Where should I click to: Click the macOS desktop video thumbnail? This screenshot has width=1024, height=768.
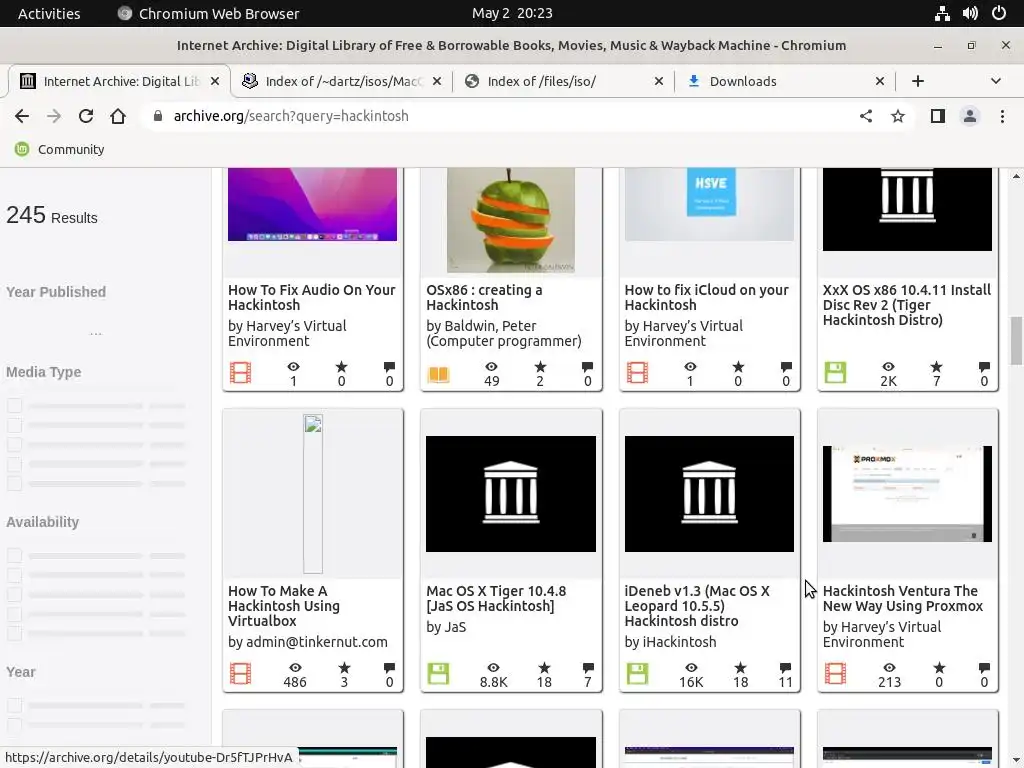tap(312, 204)
